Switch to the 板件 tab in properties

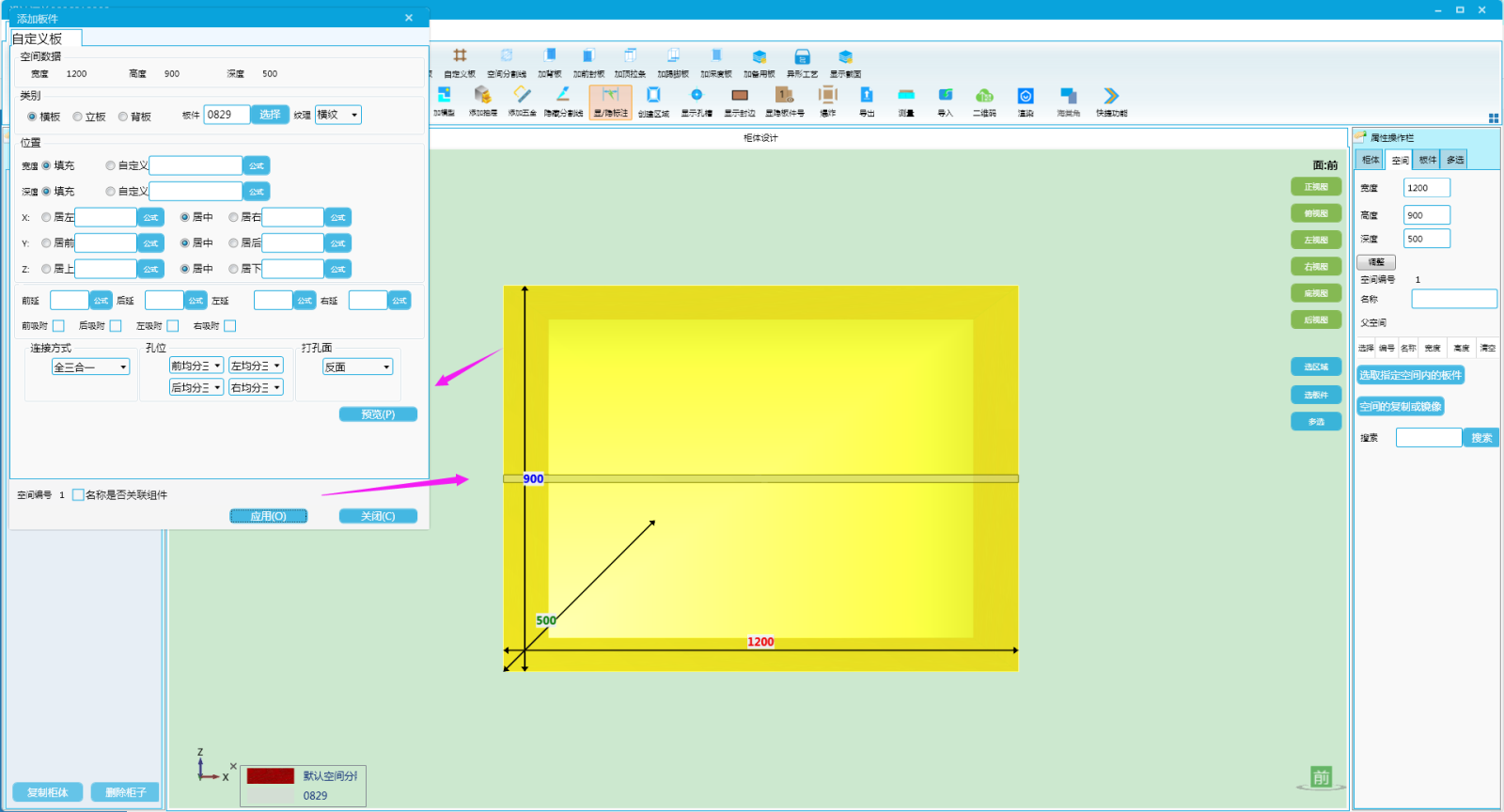pyautogui.click(x=1427, y=160)
